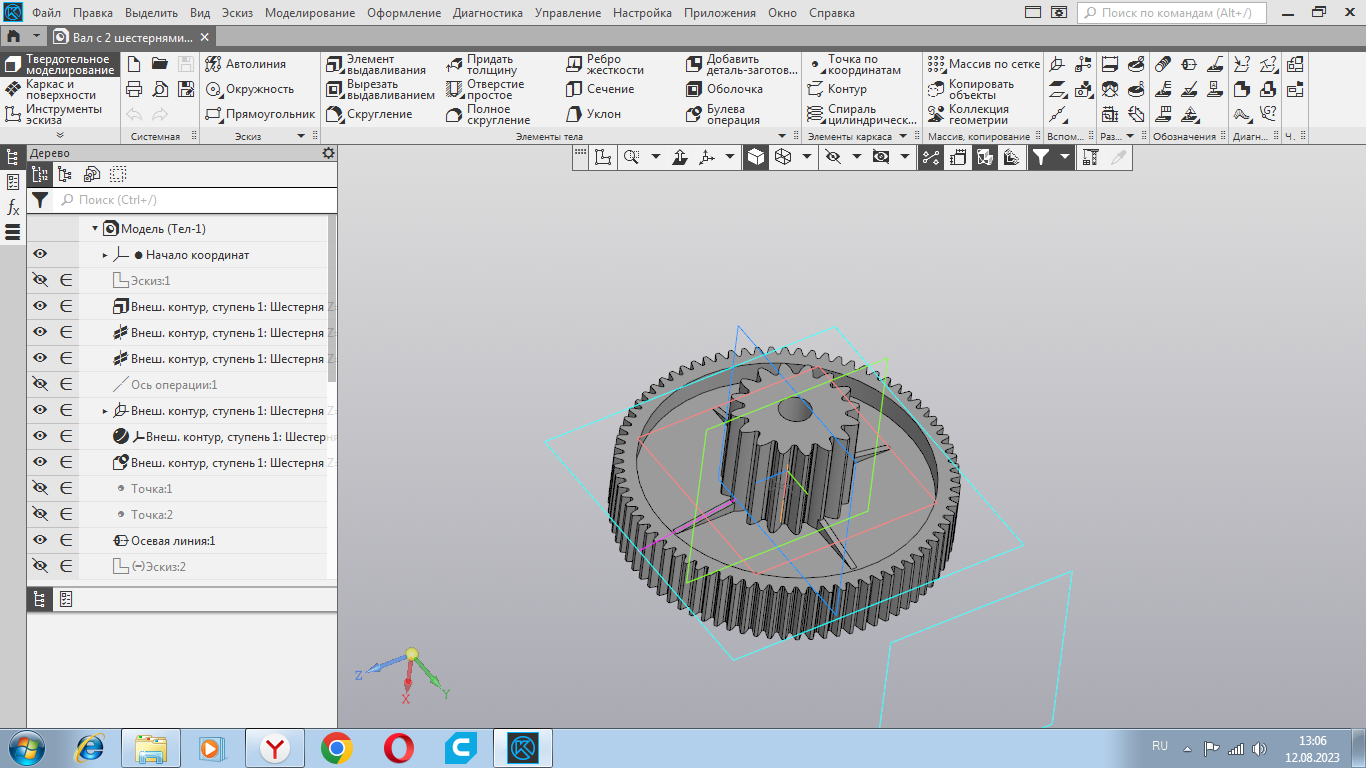Click the Массив по сетке pattern tool
The width and height of the screenshot is (1366, 768).
tap(983, 64)
